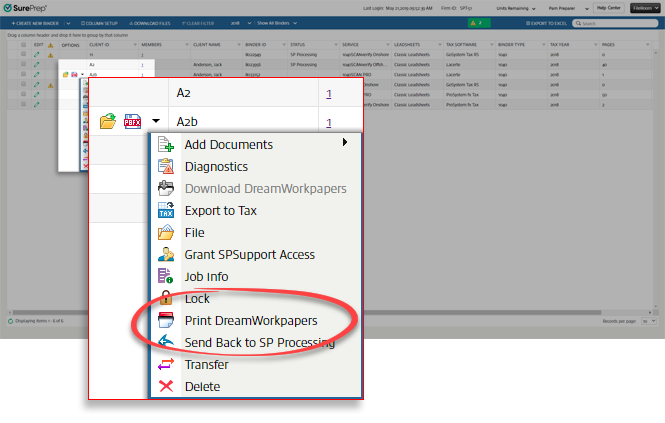Open Add Documents submenu in the enlarged menu
The image size is (665, 423).
pyautogui.click(x=256, y=145)
